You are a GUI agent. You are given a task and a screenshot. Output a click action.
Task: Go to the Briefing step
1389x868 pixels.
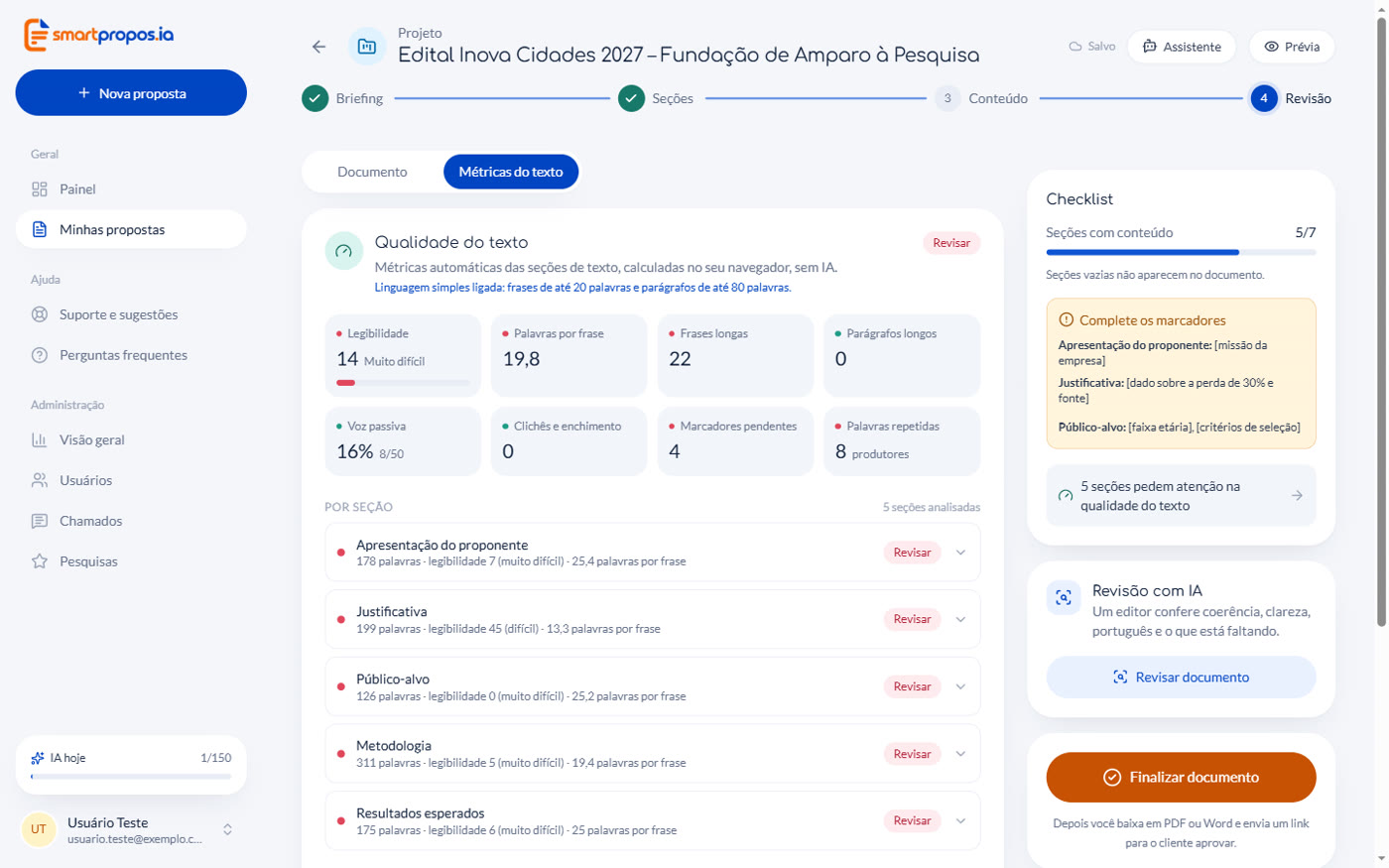click(343, 98)
